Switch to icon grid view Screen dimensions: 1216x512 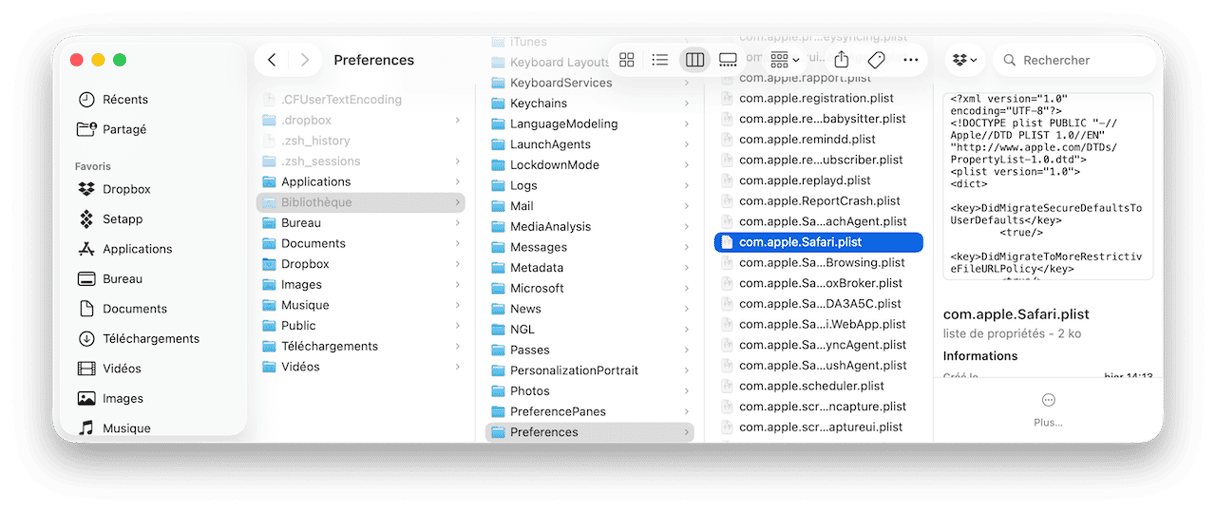click(x=627, y=60)
